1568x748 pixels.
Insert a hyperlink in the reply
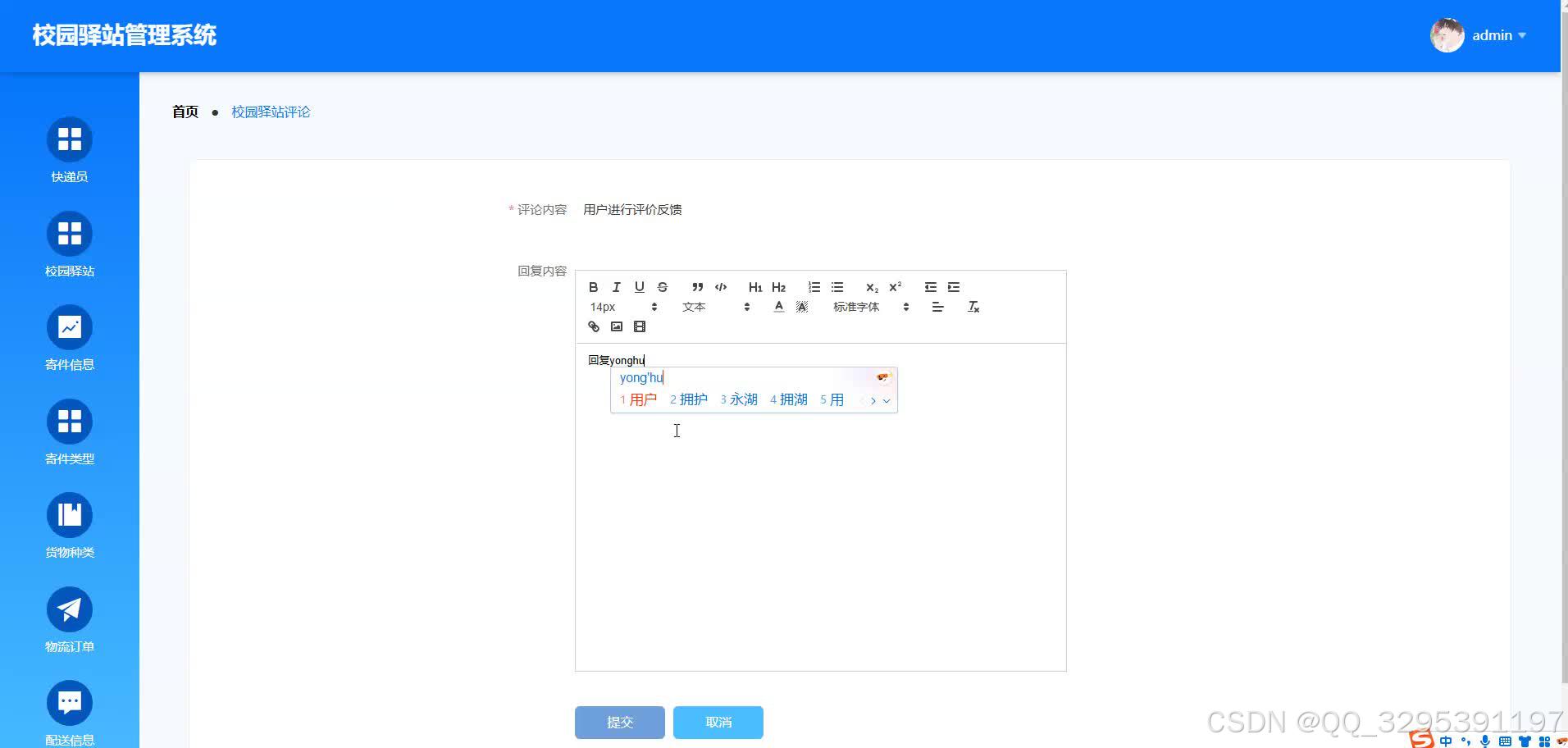594,326
